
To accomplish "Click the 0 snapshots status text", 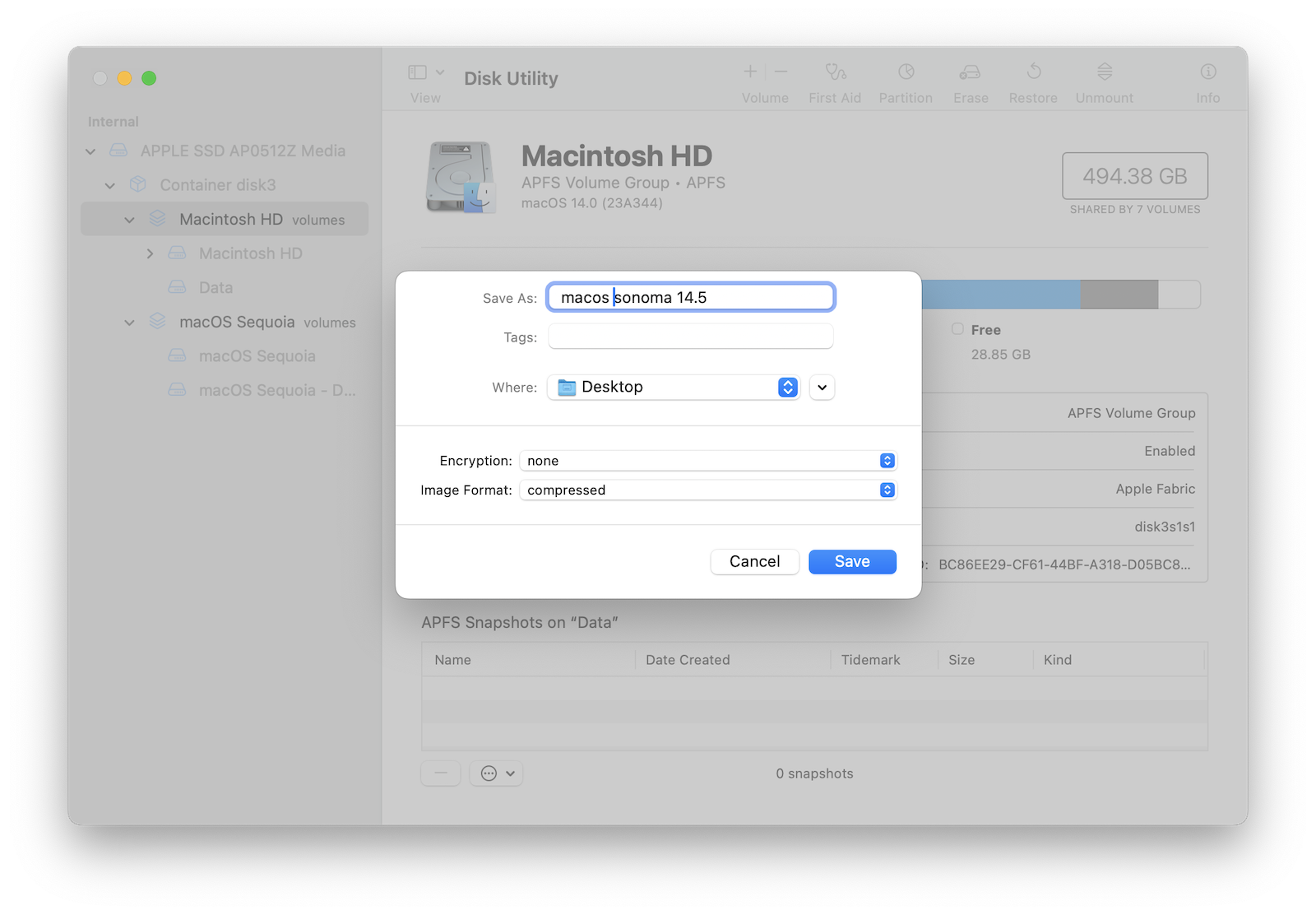I will (x=814, y=773).
